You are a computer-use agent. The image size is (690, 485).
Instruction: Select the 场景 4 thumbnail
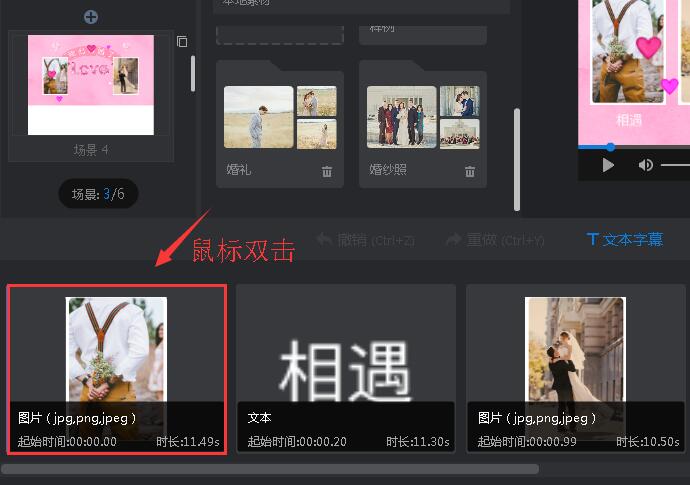pyautogui.click(x=91, y=85)
